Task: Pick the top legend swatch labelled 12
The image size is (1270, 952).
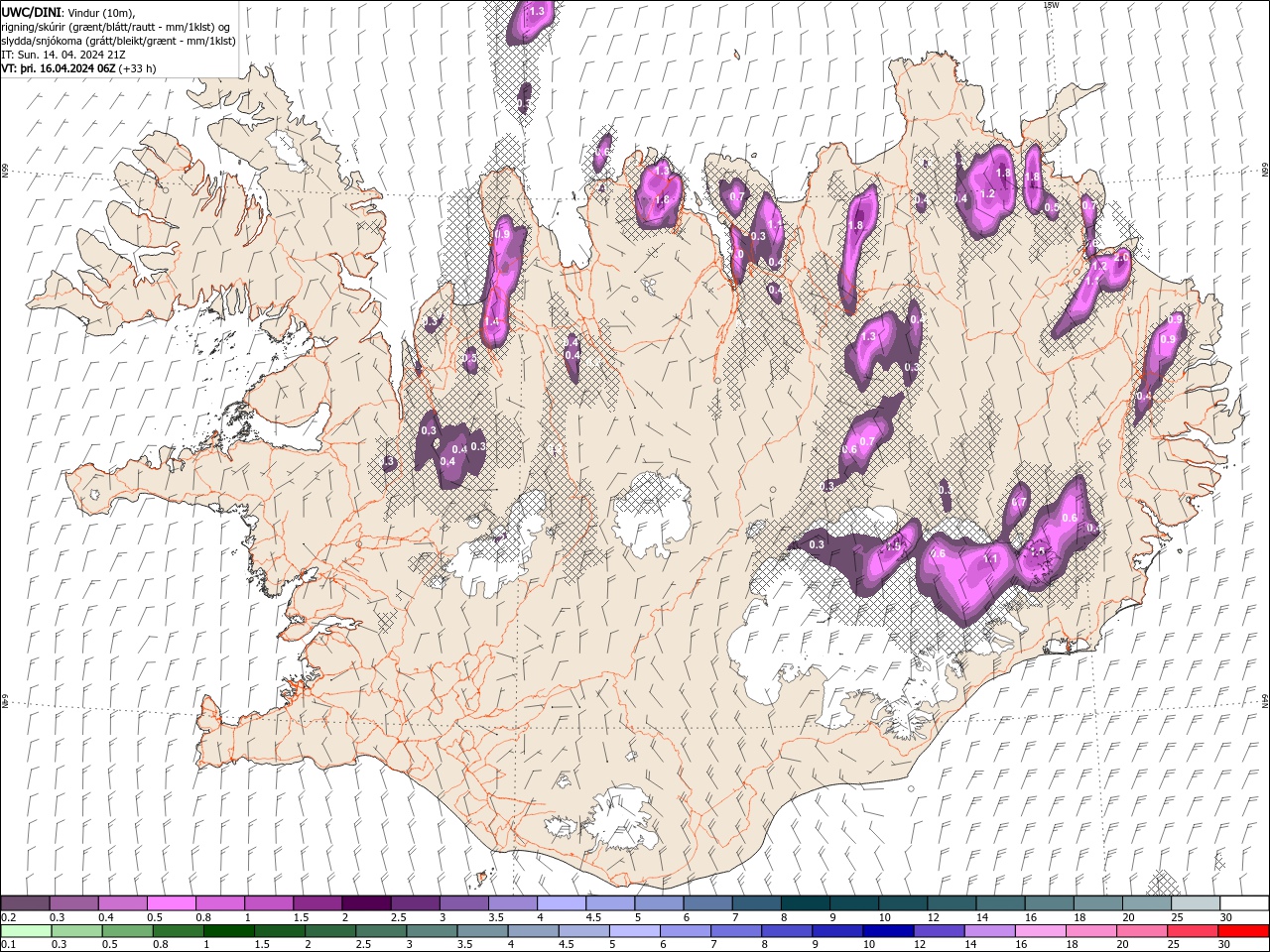Action: [x=952, y=902]
